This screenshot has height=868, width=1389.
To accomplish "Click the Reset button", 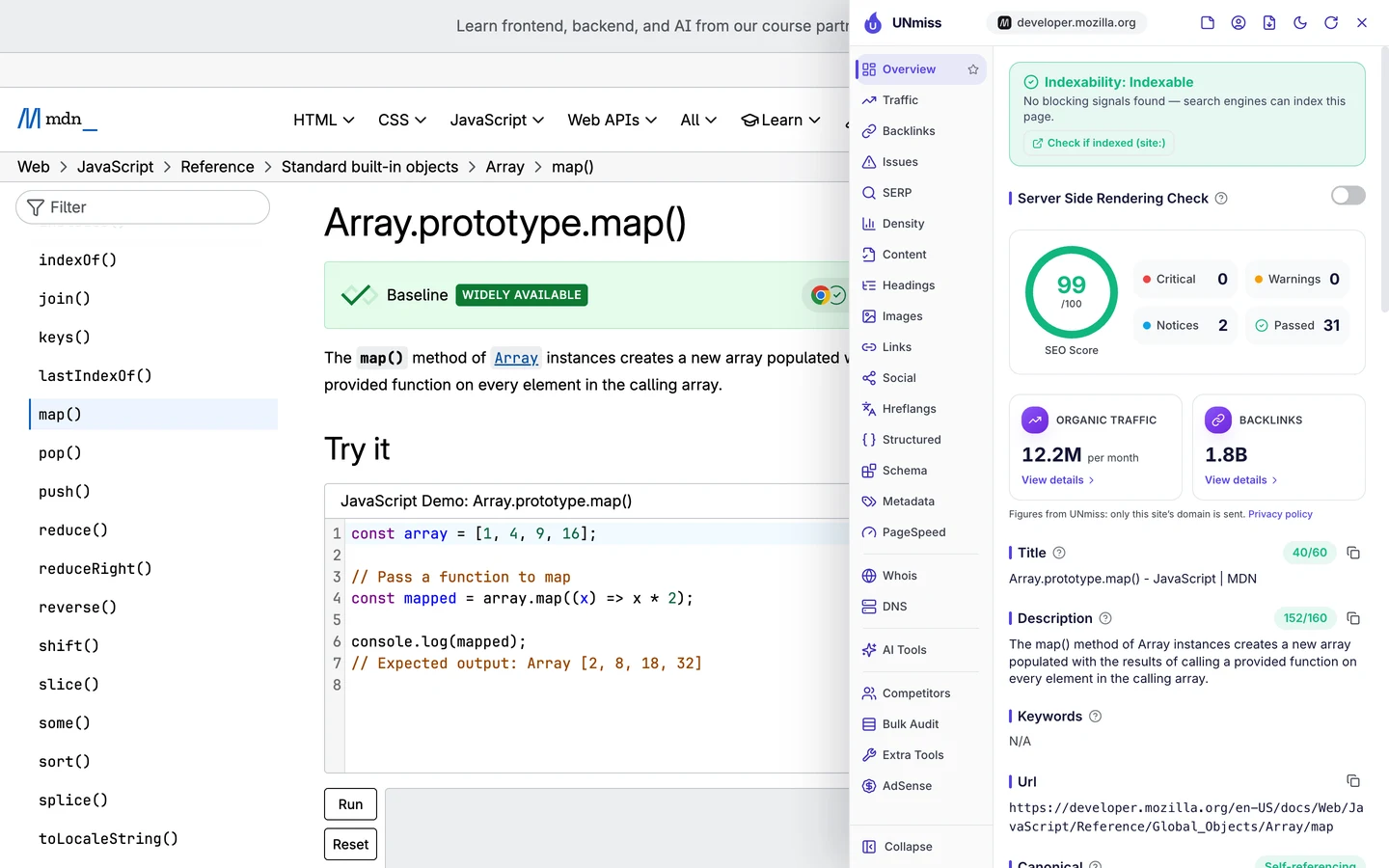I will (x=350, y=845).
